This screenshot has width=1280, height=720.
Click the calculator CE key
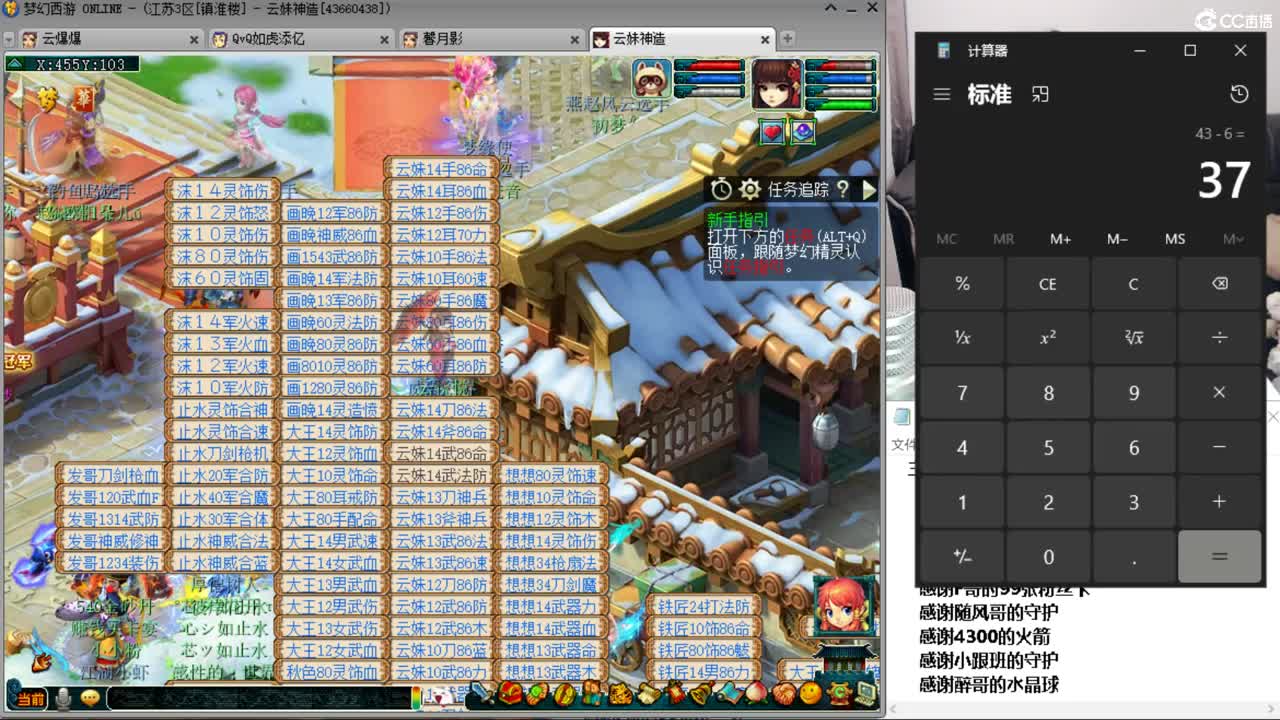[x=1048, y=284]
